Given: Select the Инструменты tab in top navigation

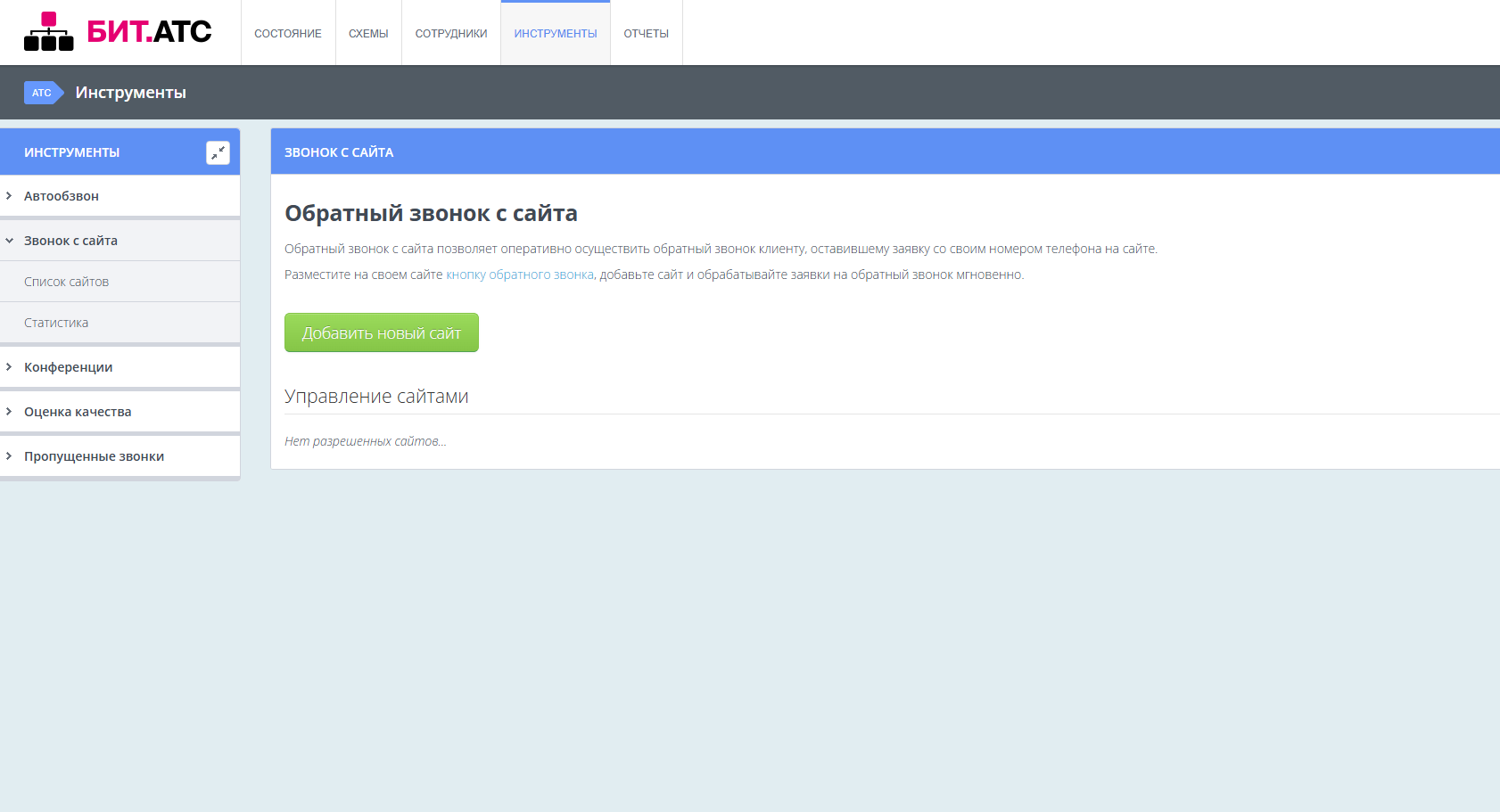Looking at the screenshot, I should click(555, 34).
